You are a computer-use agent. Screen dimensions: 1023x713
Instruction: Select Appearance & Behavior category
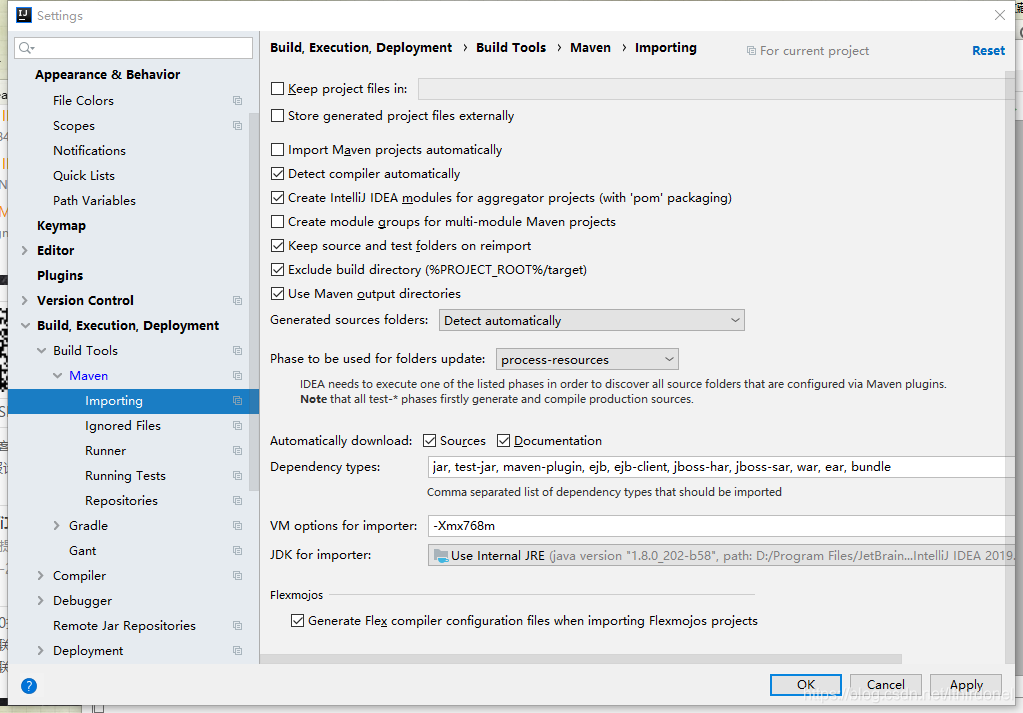108,75
